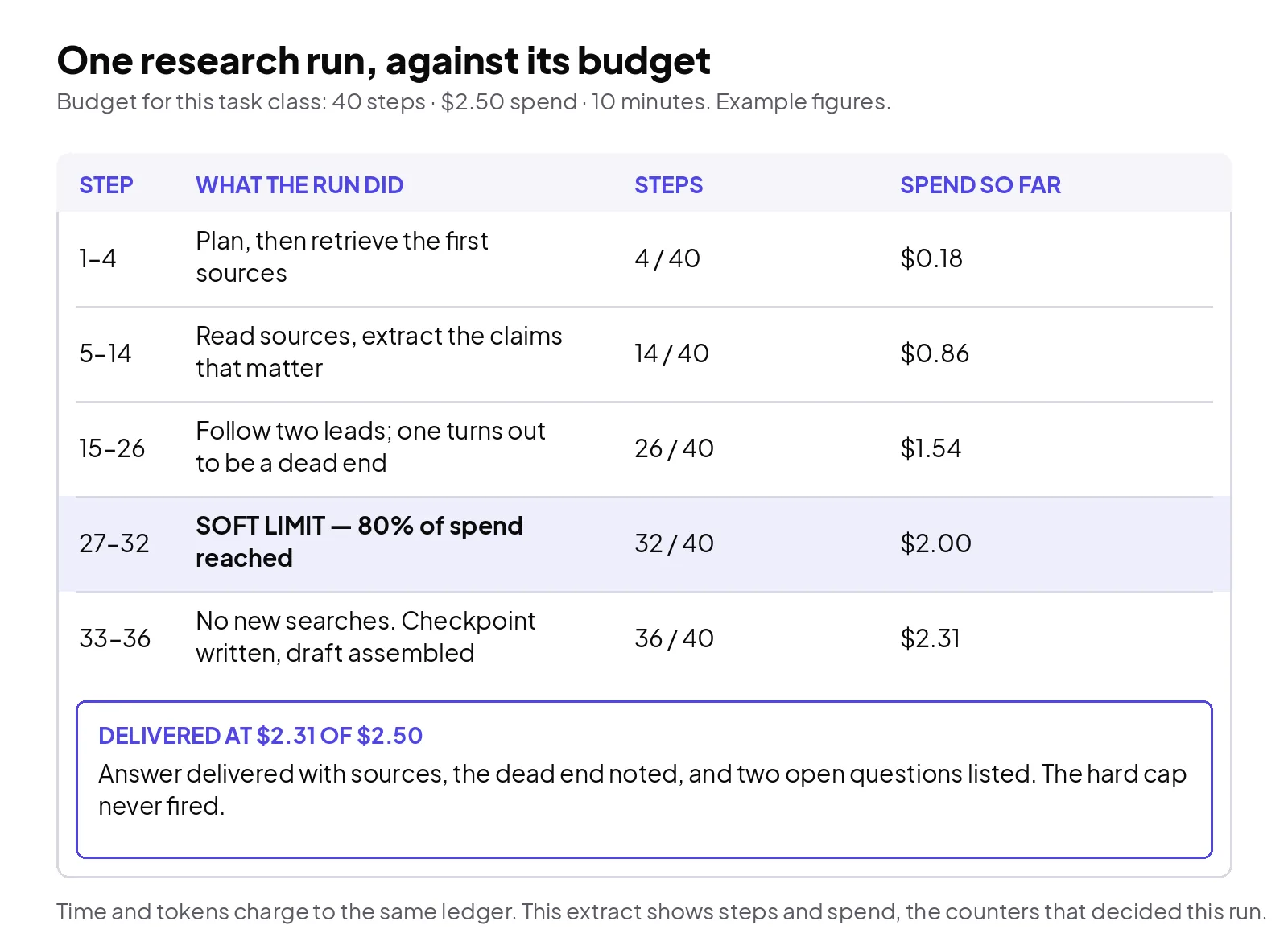Click the "STEP" column header
Viewport: 1288px width, 950px height.
click(x=106, y=185)
